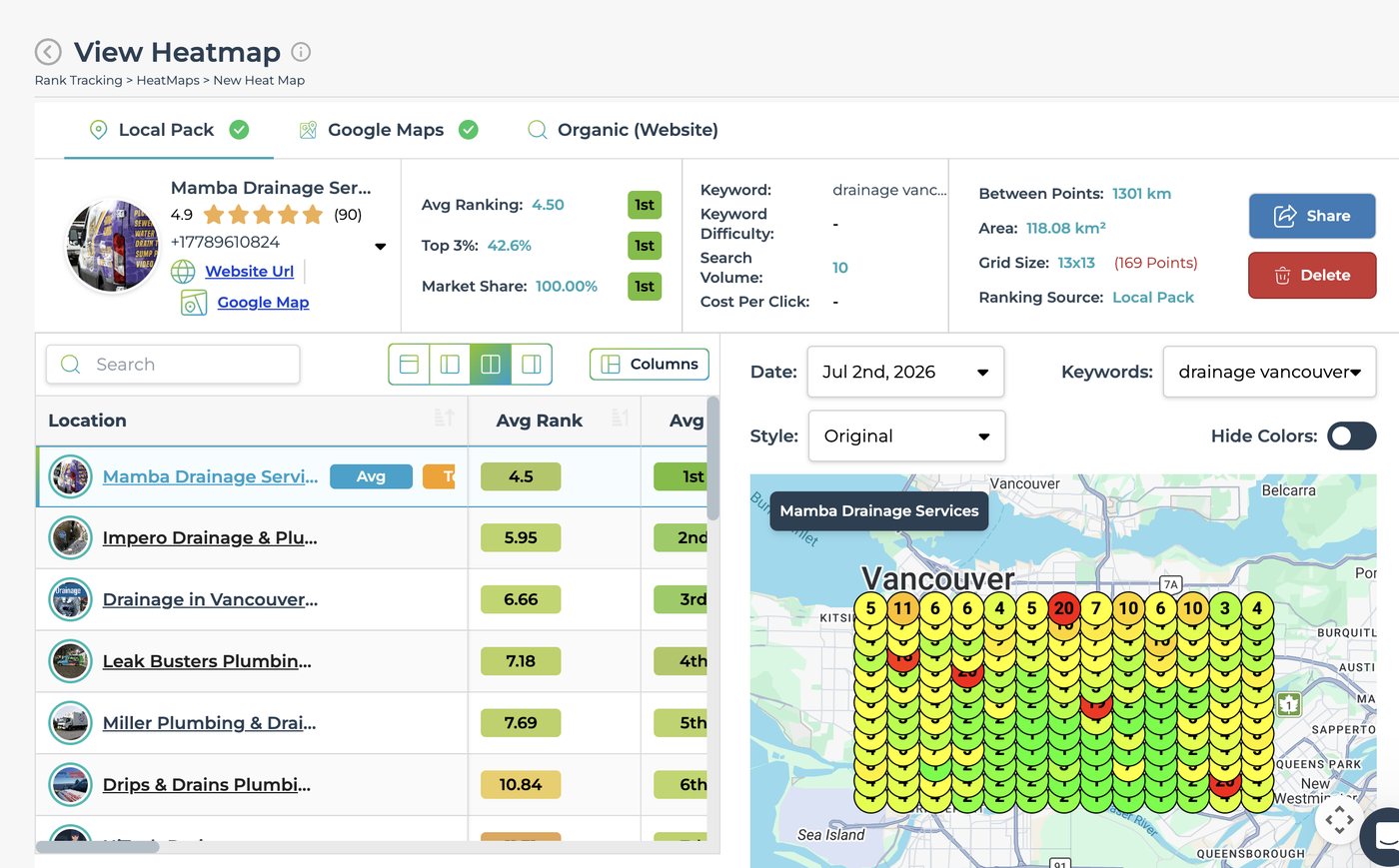Open Drainage in Vancouver... link
Screen dimensions: 1399x868
point(210,599)
